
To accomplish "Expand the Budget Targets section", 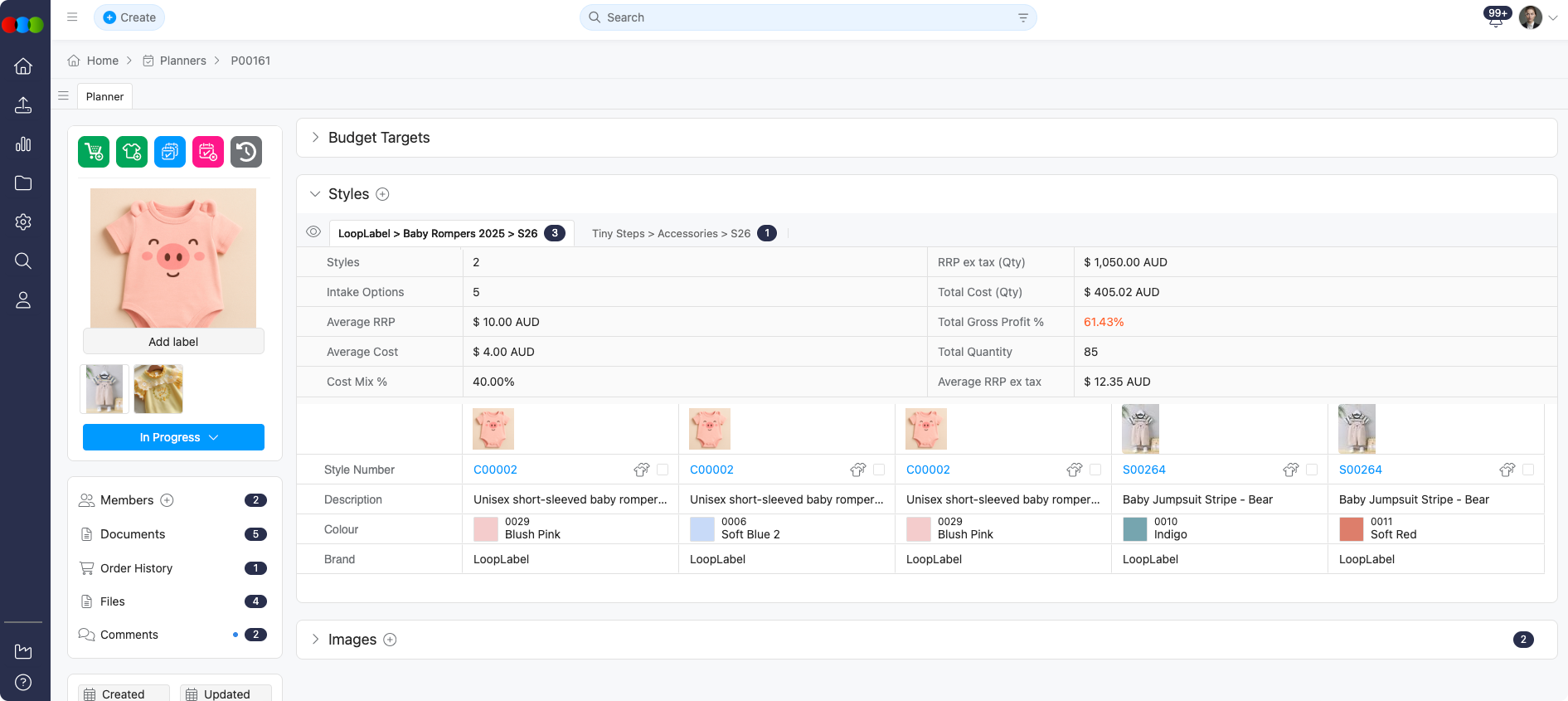I will [x=315, y=138].
